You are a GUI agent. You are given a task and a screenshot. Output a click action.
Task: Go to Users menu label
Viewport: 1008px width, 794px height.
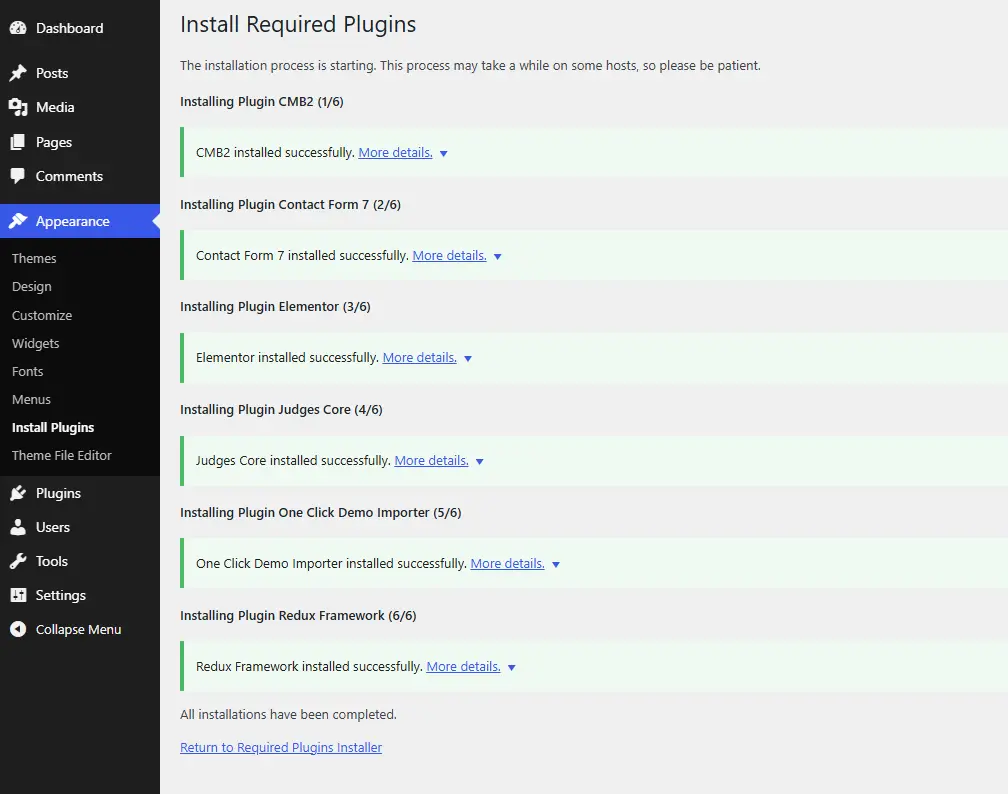53,527
